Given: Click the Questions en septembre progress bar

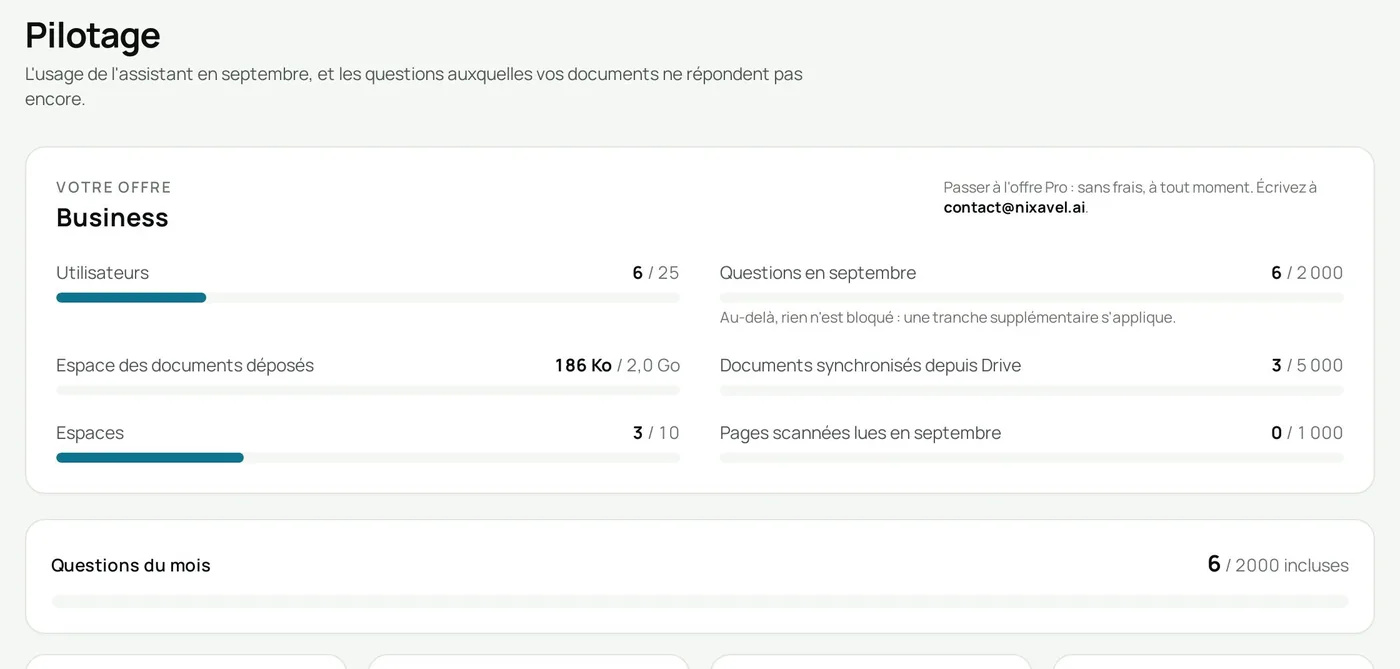Looking at the screenshot, I should [1032, 297].
